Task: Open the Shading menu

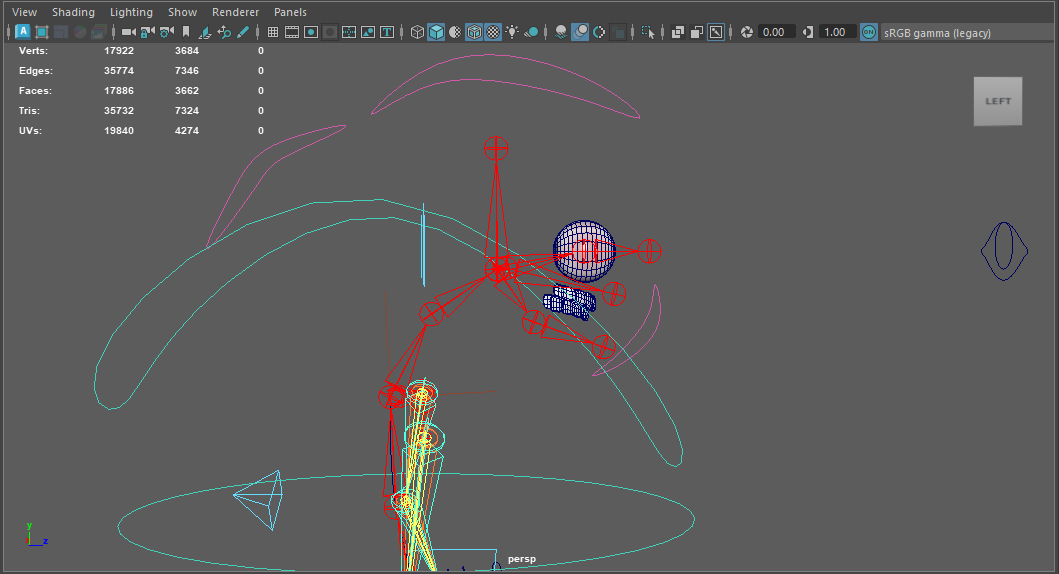Action: tap(73, 12)
